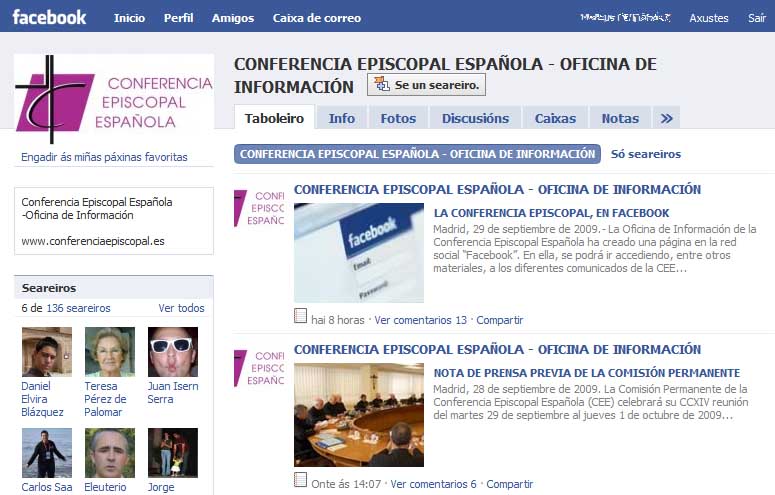
Task: Click the name Jorge
Action: (161, 487)
